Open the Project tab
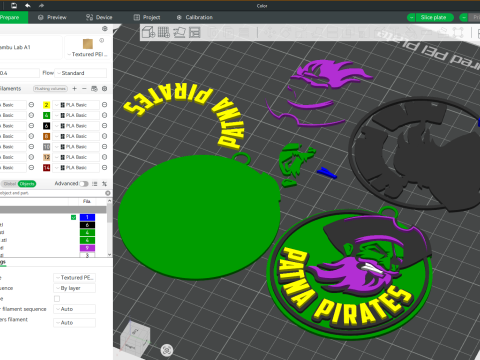The height and width of the screenshot is (360, 480). pyautogui.click(x=147, y=17)
